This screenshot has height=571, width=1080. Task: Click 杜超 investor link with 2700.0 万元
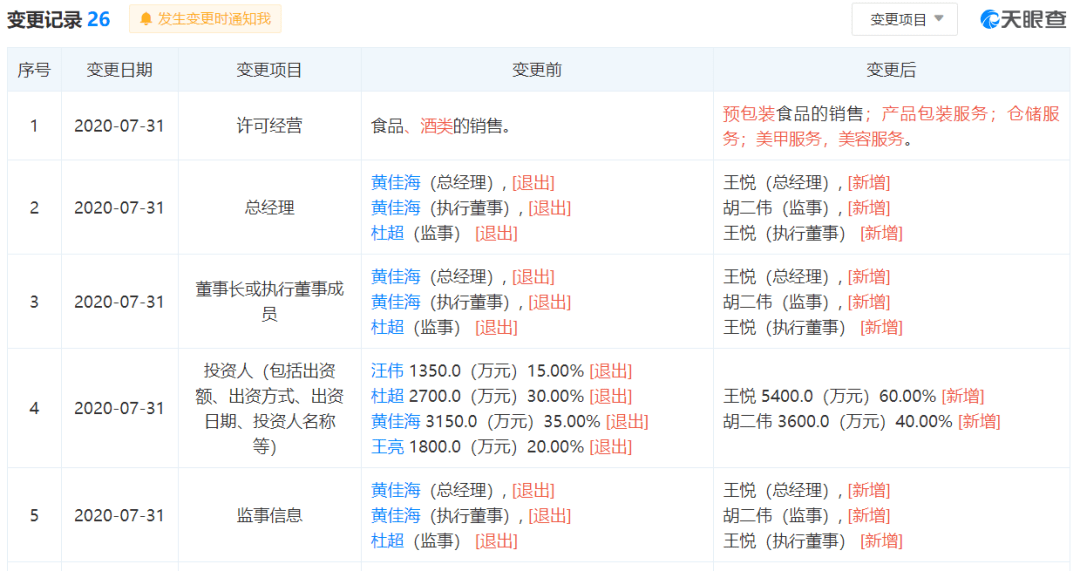point(387,396)
